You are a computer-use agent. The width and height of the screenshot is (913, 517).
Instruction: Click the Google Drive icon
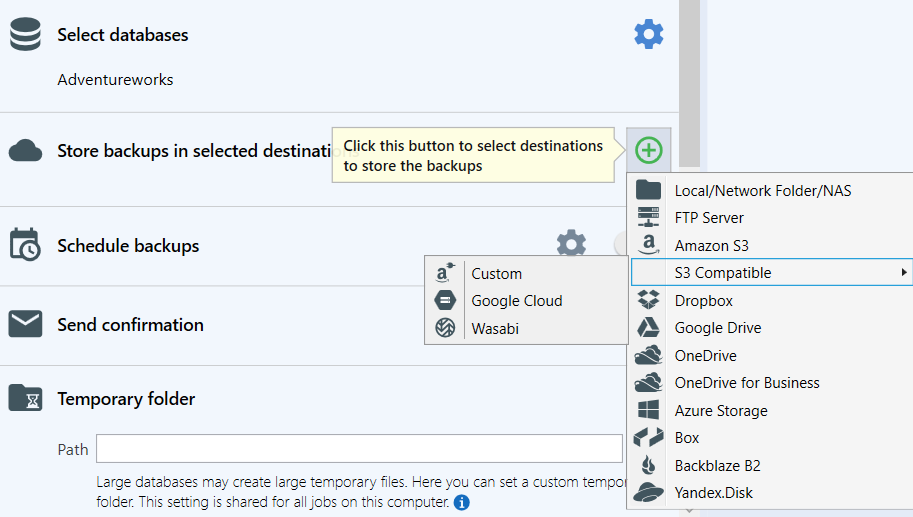click(649, 328)
